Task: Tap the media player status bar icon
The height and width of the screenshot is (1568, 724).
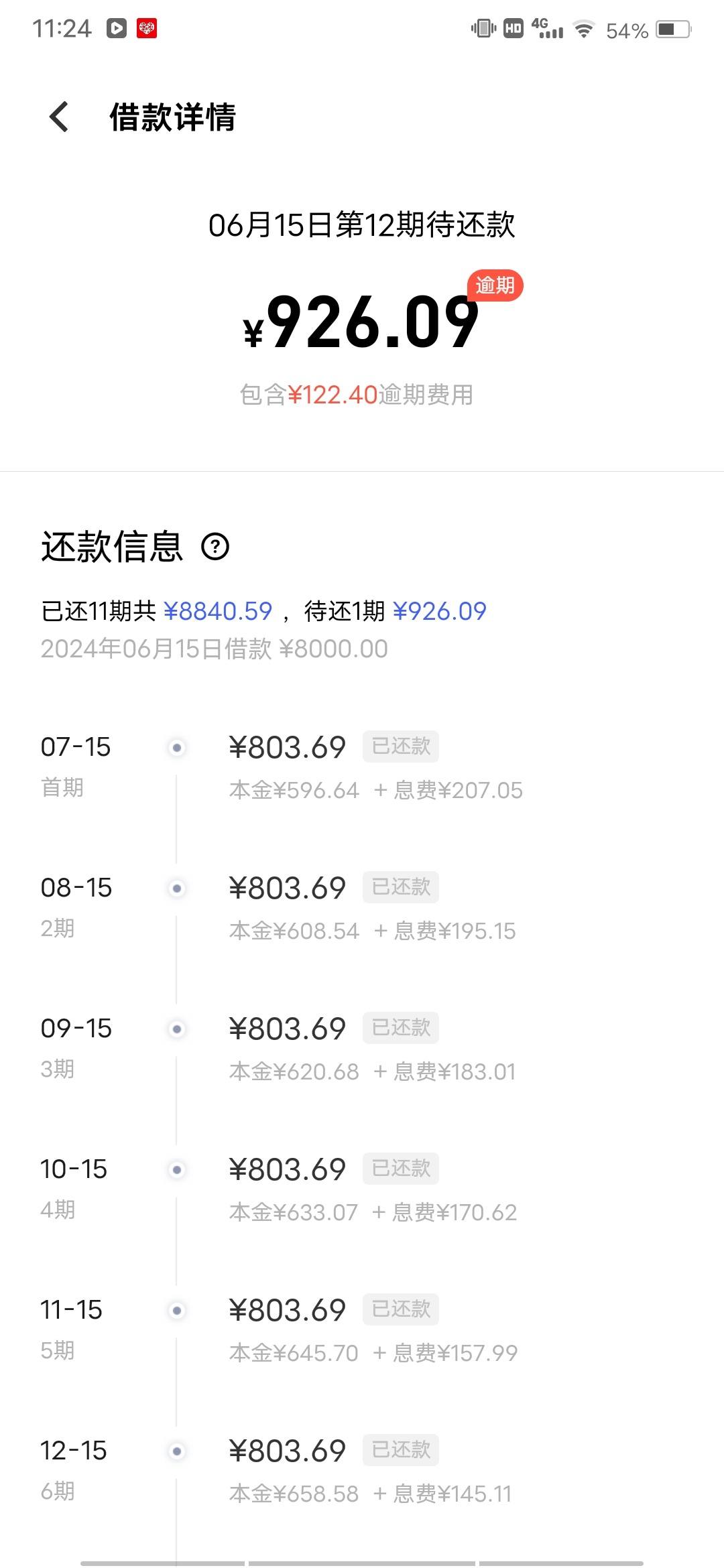Action: (117, 28)
